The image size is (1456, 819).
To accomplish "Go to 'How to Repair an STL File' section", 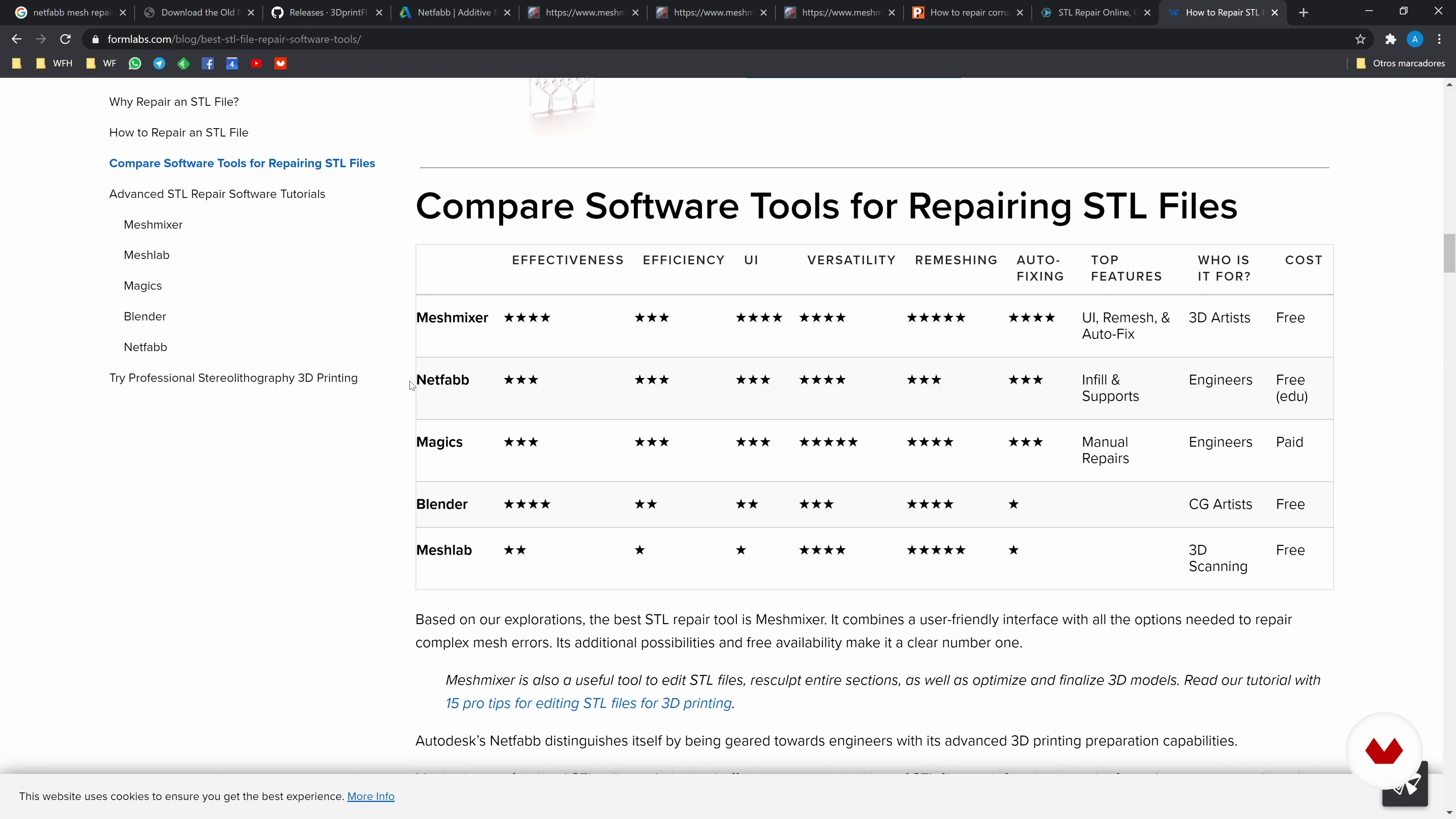I will click(x=179, y=132).
